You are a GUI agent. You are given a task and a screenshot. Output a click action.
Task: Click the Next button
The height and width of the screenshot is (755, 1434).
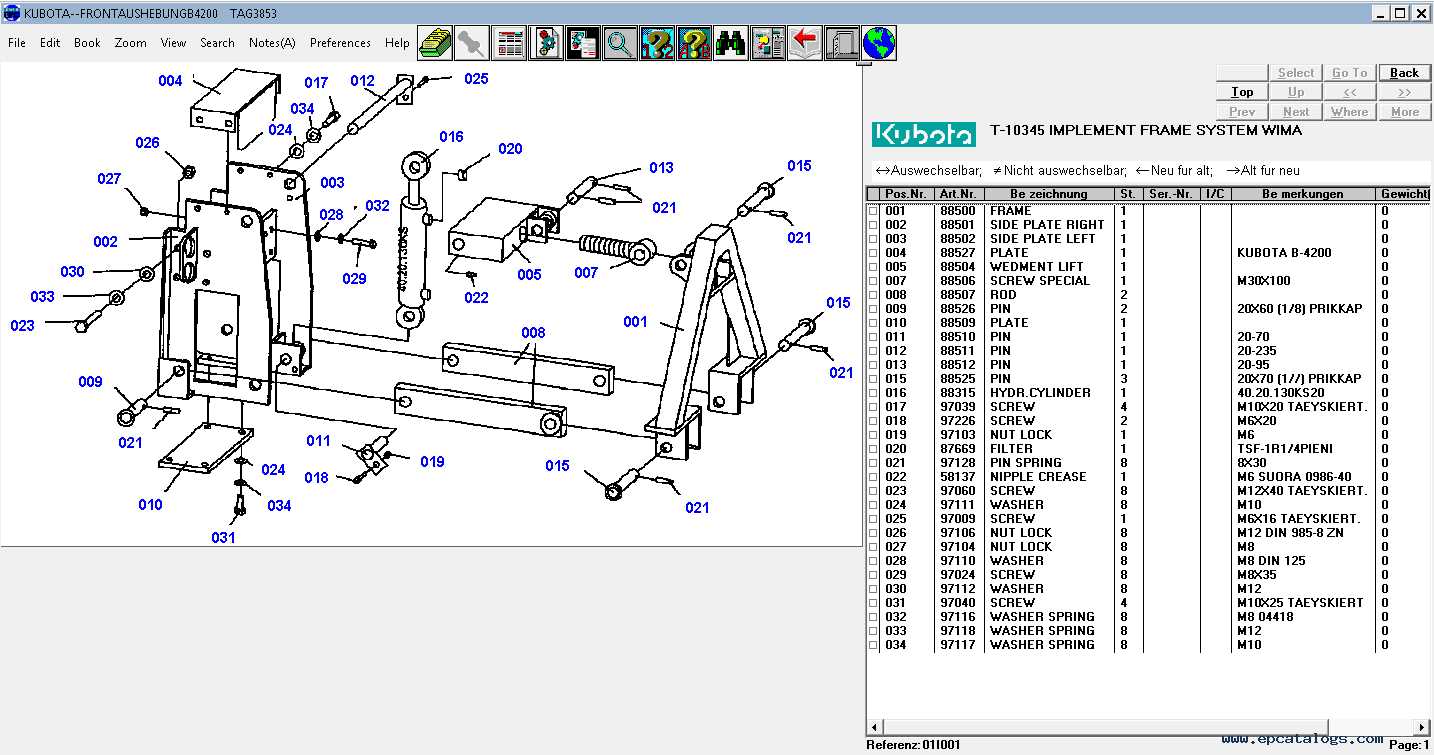point(1296,111)
